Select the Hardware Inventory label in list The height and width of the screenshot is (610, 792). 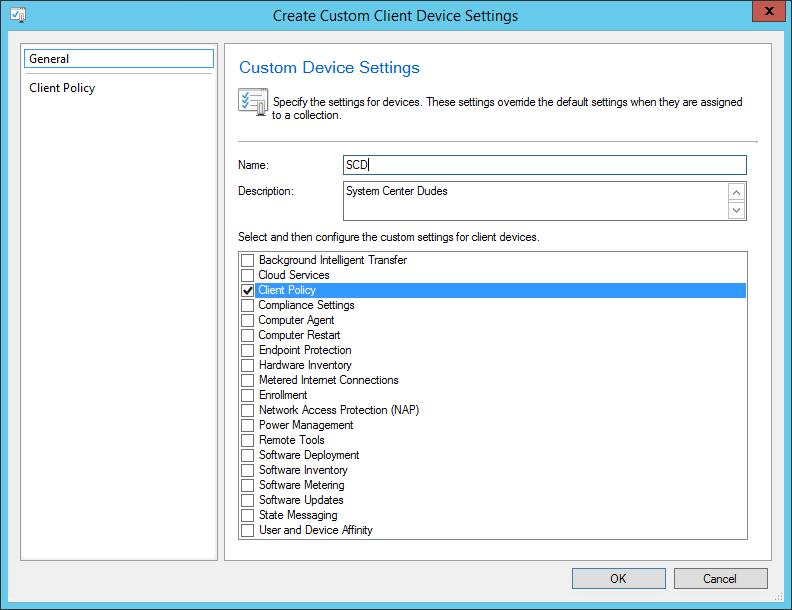point(305,365)
